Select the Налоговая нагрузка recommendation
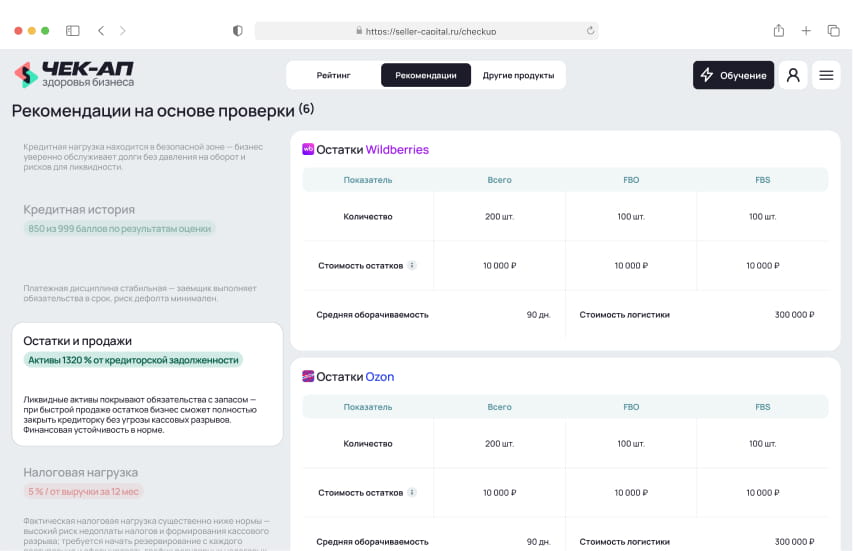Viewport: 853px width, 551px height. [x=81, y=472]
